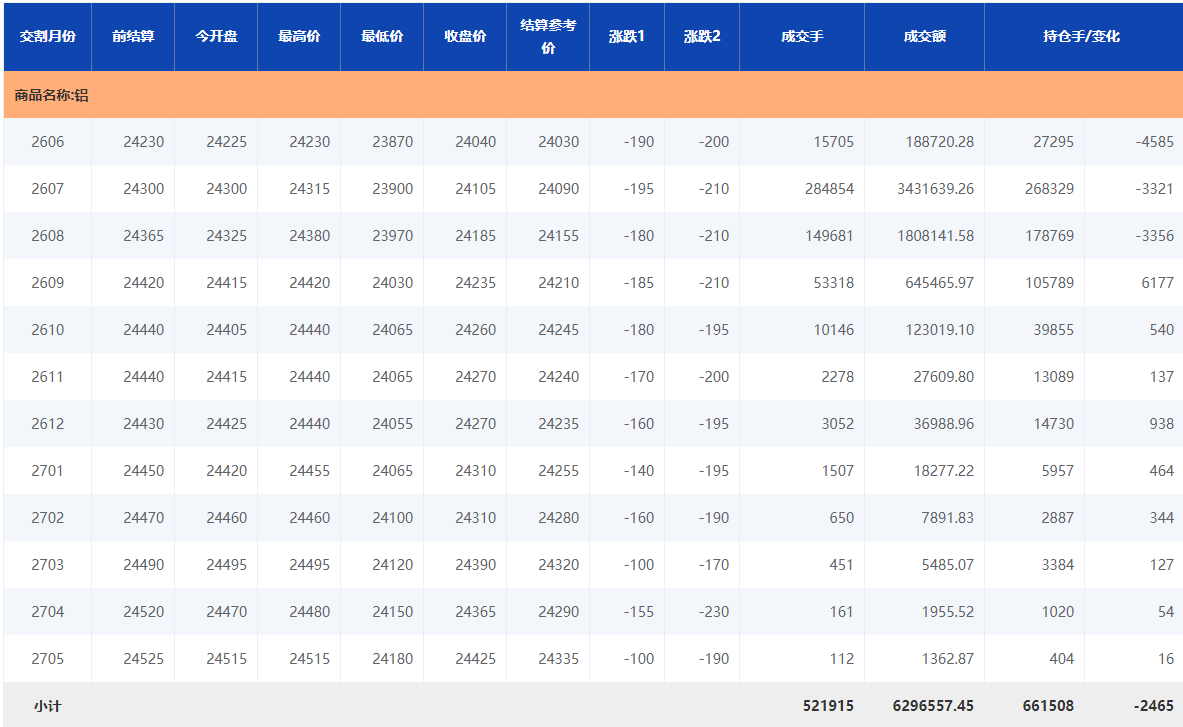Select delivery month 2703 cell

48,565
